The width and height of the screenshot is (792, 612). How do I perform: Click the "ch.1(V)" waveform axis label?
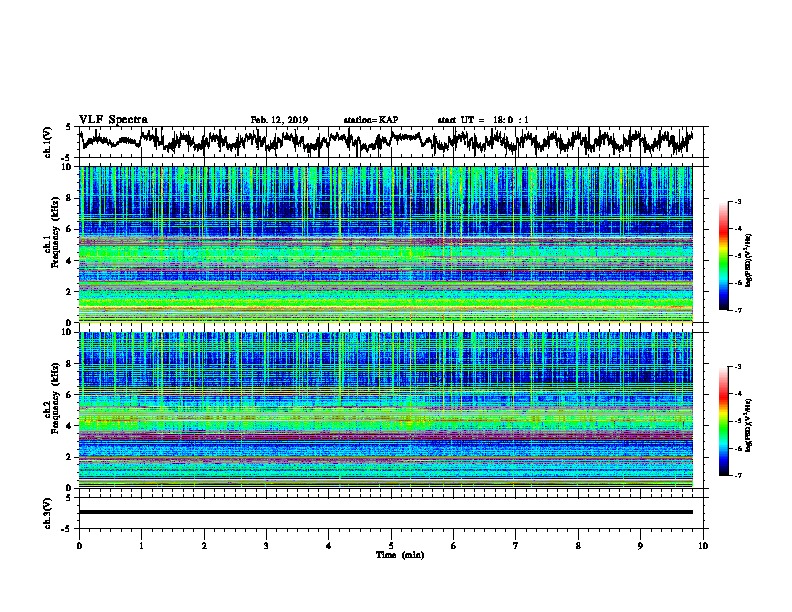coord(47,142)
